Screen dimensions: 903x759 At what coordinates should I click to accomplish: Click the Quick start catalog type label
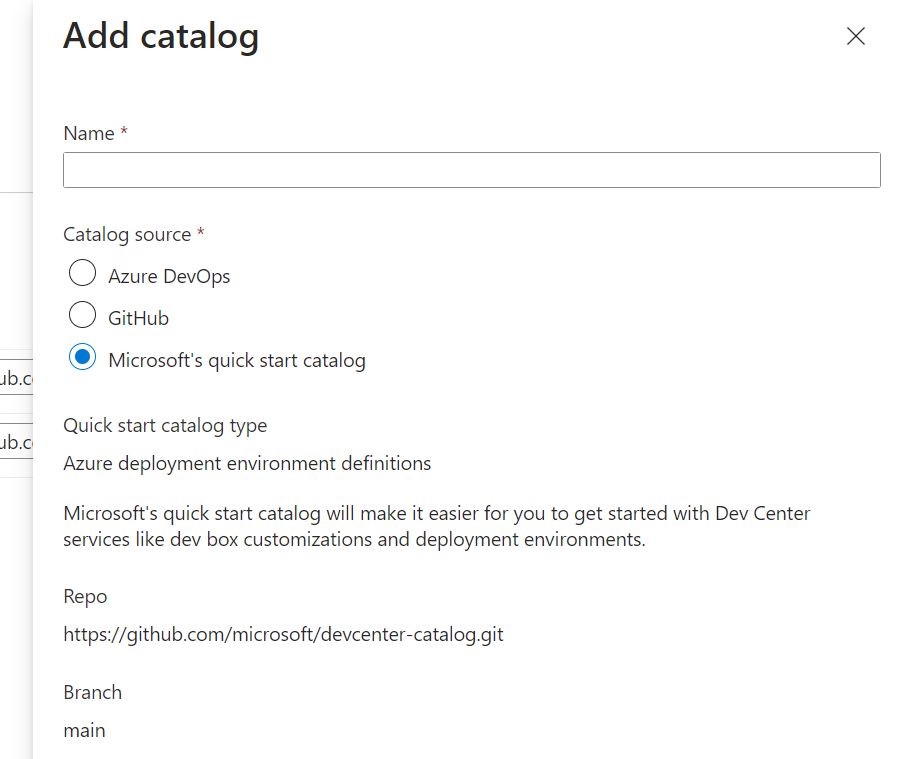tap(165, 425)
